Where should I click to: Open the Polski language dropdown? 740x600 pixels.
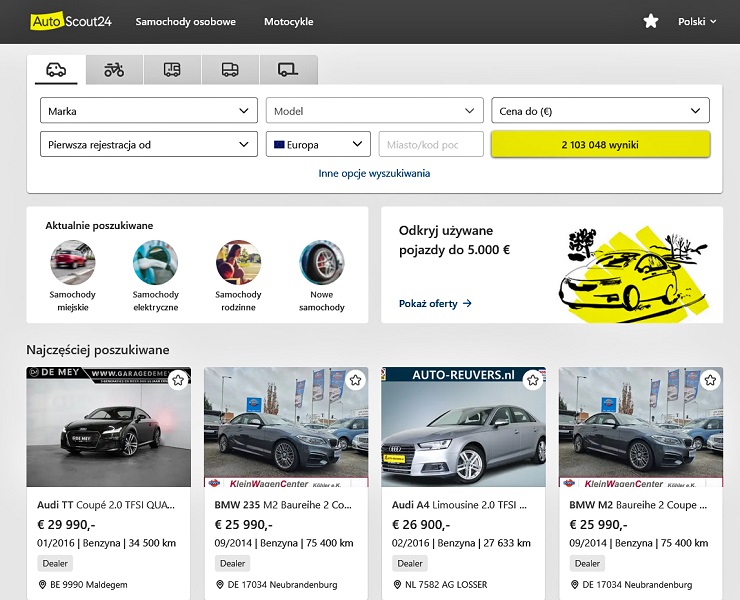click(x=697, y=22)
